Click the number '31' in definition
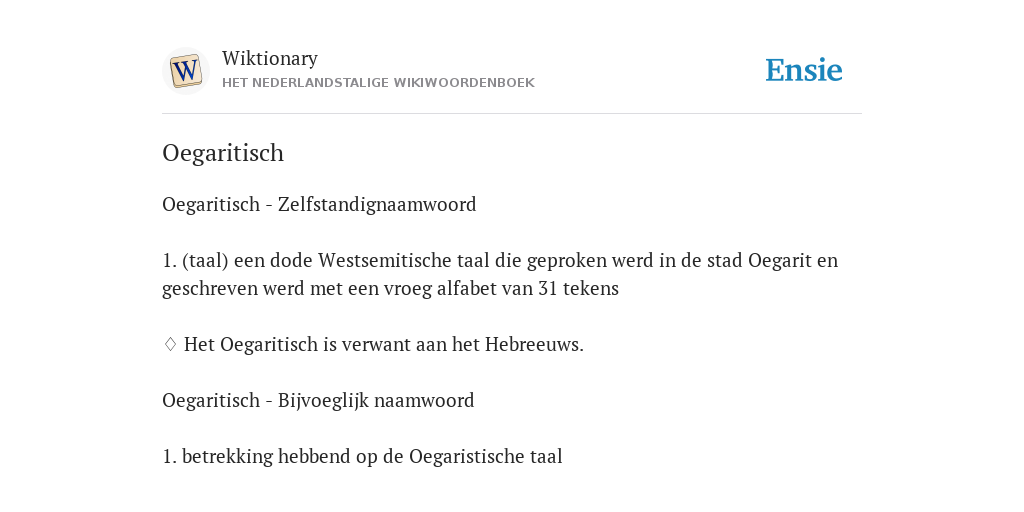This screenshot has height=512, width=1024. click(548, 288)
